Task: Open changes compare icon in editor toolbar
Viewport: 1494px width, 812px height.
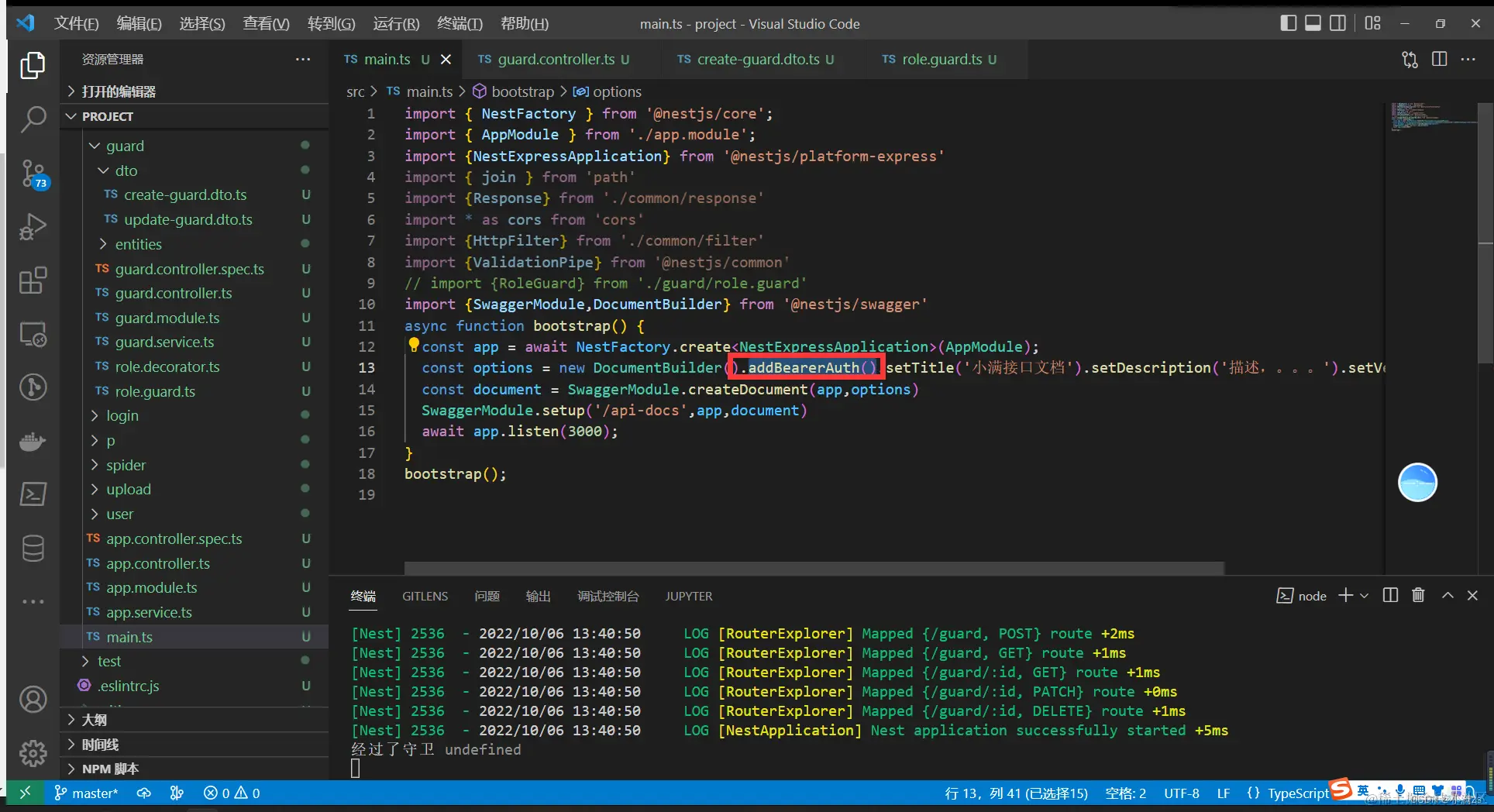Action: pyautogui.click(x=1410, y=60)
